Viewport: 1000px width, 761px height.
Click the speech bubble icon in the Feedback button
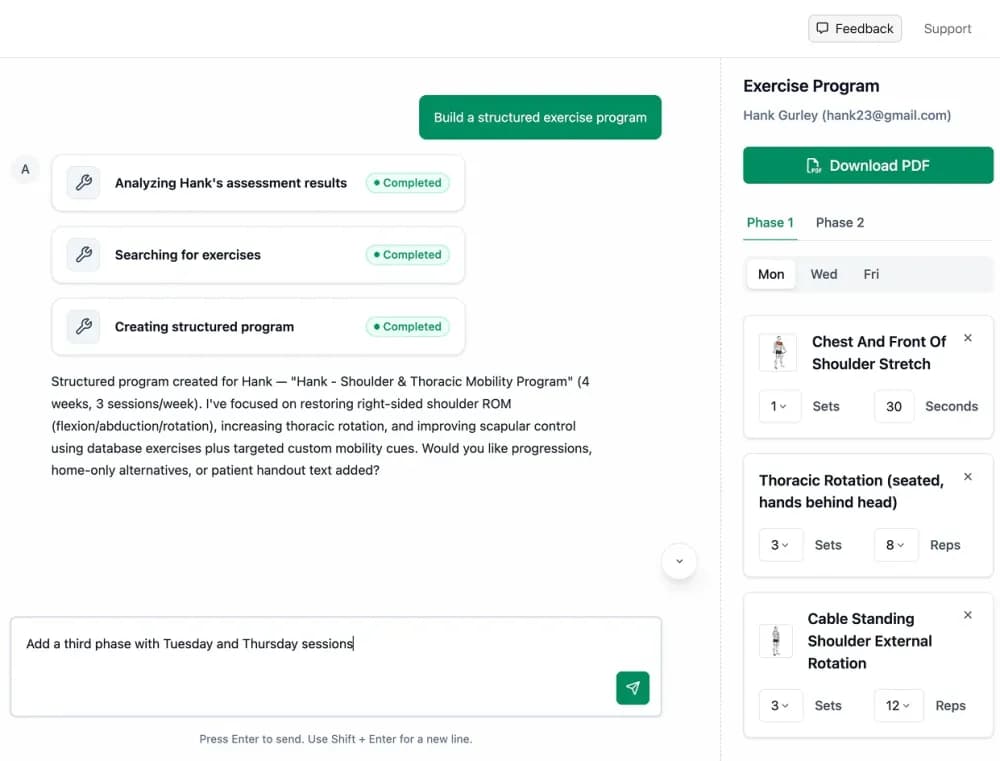pos(823,28)
